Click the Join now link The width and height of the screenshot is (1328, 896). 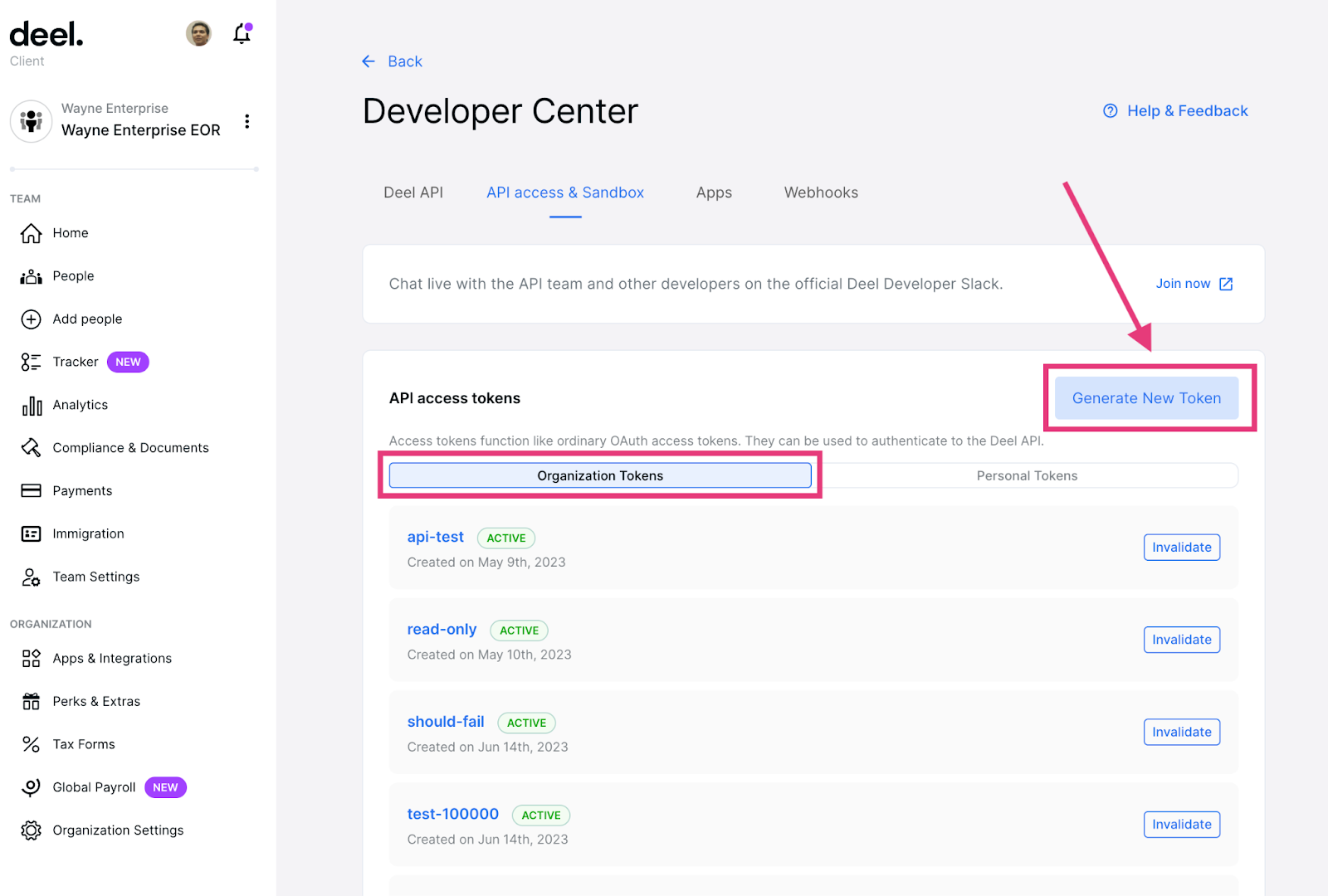click(x=1183, y=284)
